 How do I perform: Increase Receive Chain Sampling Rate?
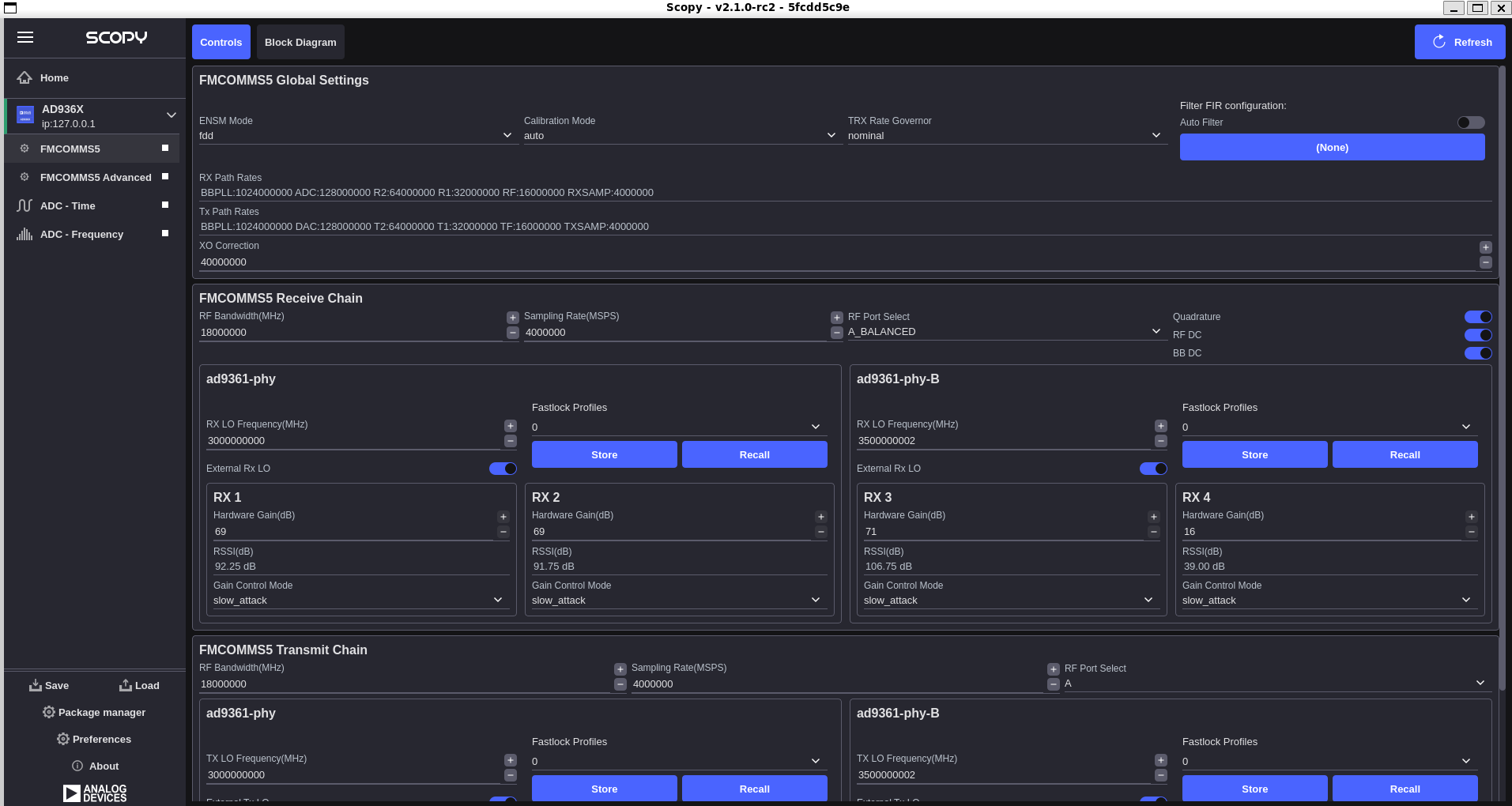(837, 318)
